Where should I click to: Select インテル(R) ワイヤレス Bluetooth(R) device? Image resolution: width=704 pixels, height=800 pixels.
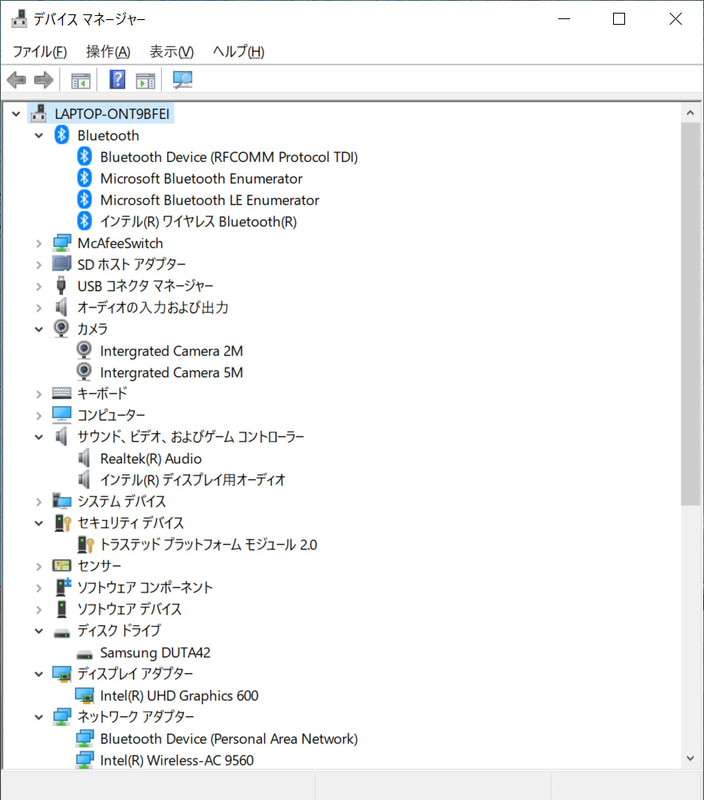198,221
